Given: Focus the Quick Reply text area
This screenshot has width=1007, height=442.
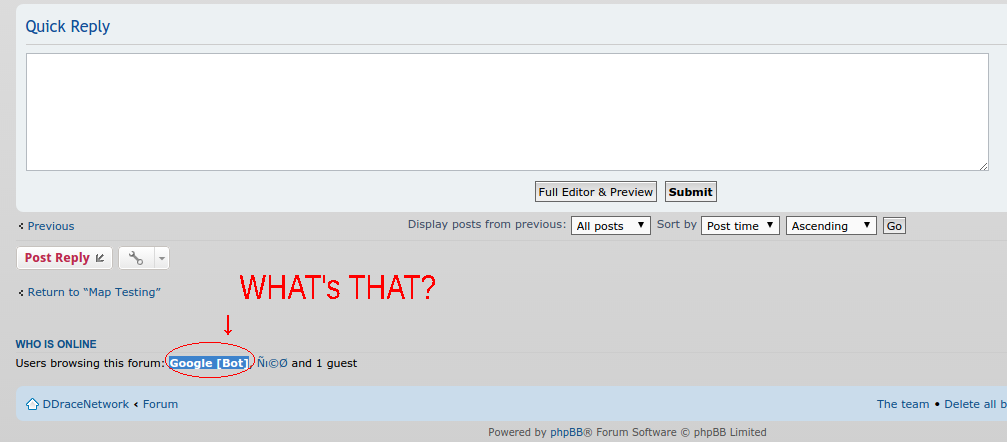Looking at the screenshot, I should (x=507, y=112).
